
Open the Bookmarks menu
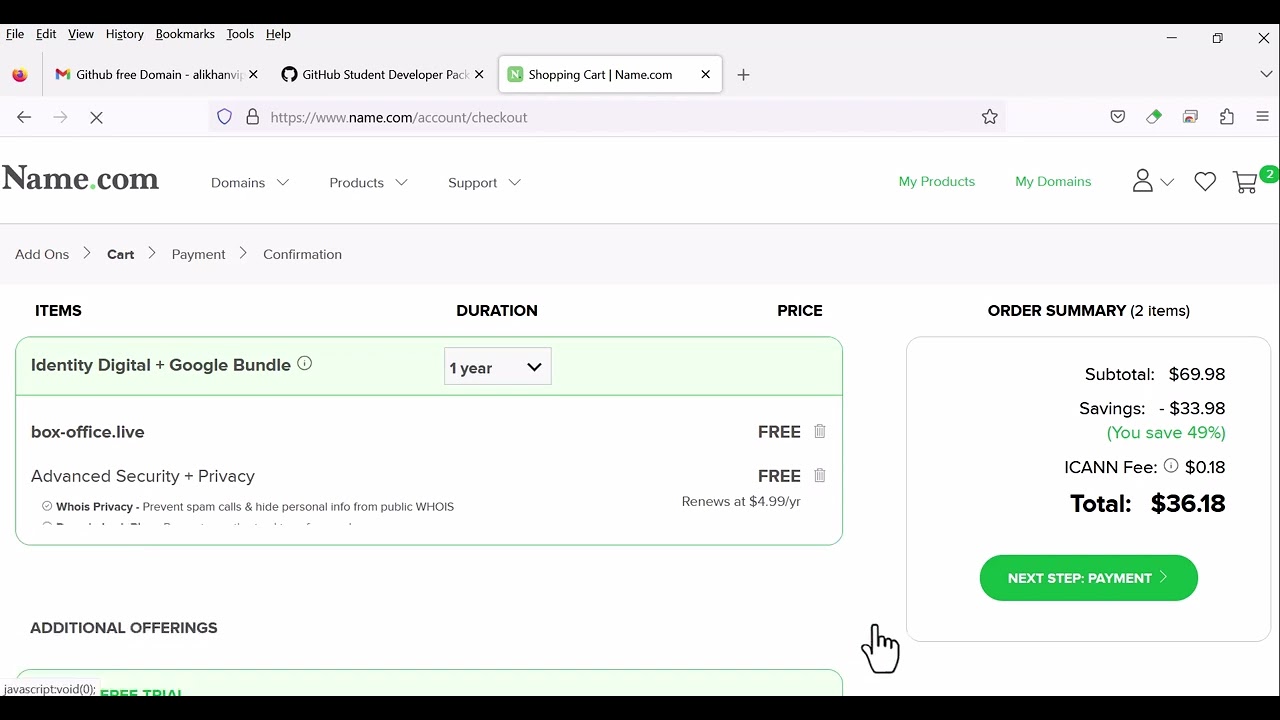tap(185, 34)
